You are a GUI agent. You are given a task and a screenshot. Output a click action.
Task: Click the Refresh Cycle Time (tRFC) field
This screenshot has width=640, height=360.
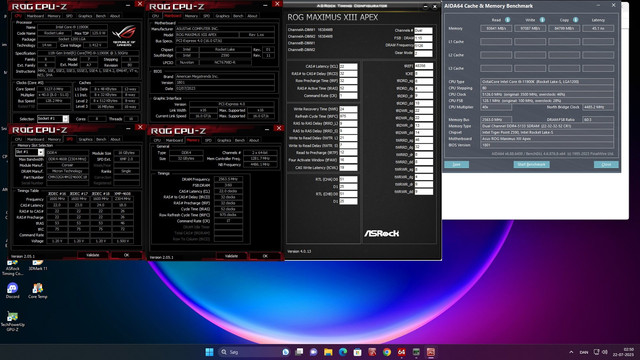348,116
